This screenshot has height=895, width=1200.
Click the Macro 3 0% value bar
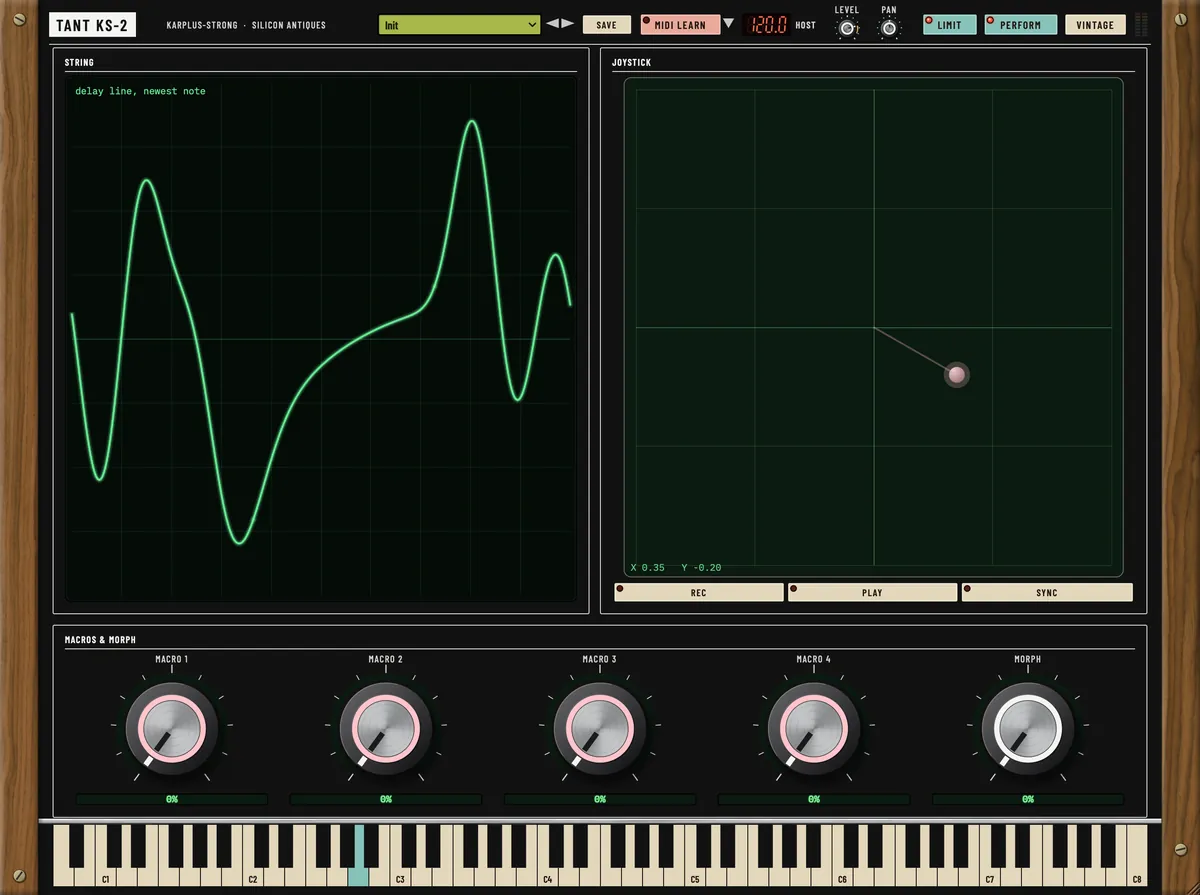[600, 800]
